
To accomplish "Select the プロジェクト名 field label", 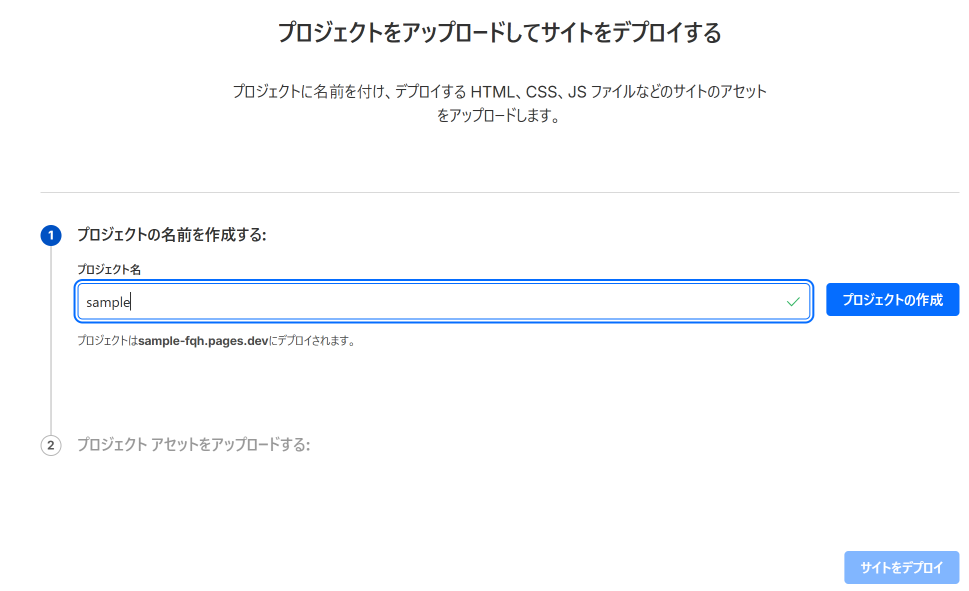I will coord(107,269).
